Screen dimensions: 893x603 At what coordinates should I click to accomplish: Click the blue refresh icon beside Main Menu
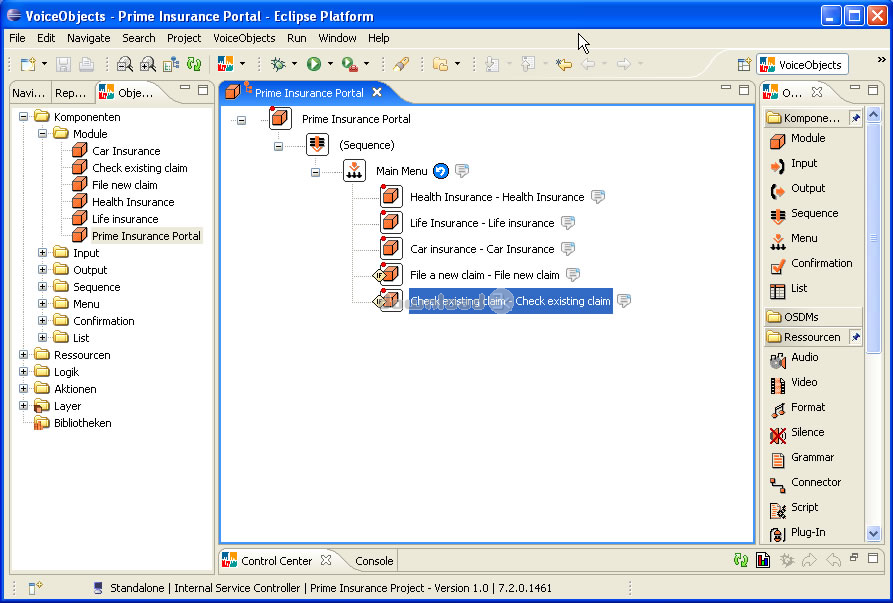click(x=441, y=171)
